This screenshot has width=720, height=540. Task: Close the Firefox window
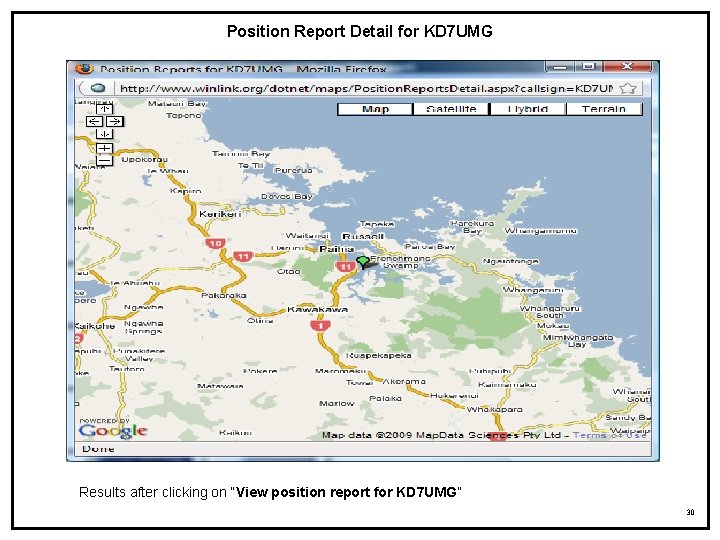[x=627, y=67]
